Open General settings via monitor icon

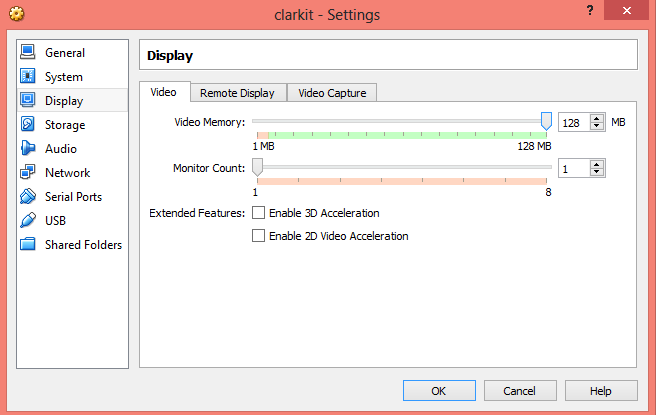coord(28,52)
